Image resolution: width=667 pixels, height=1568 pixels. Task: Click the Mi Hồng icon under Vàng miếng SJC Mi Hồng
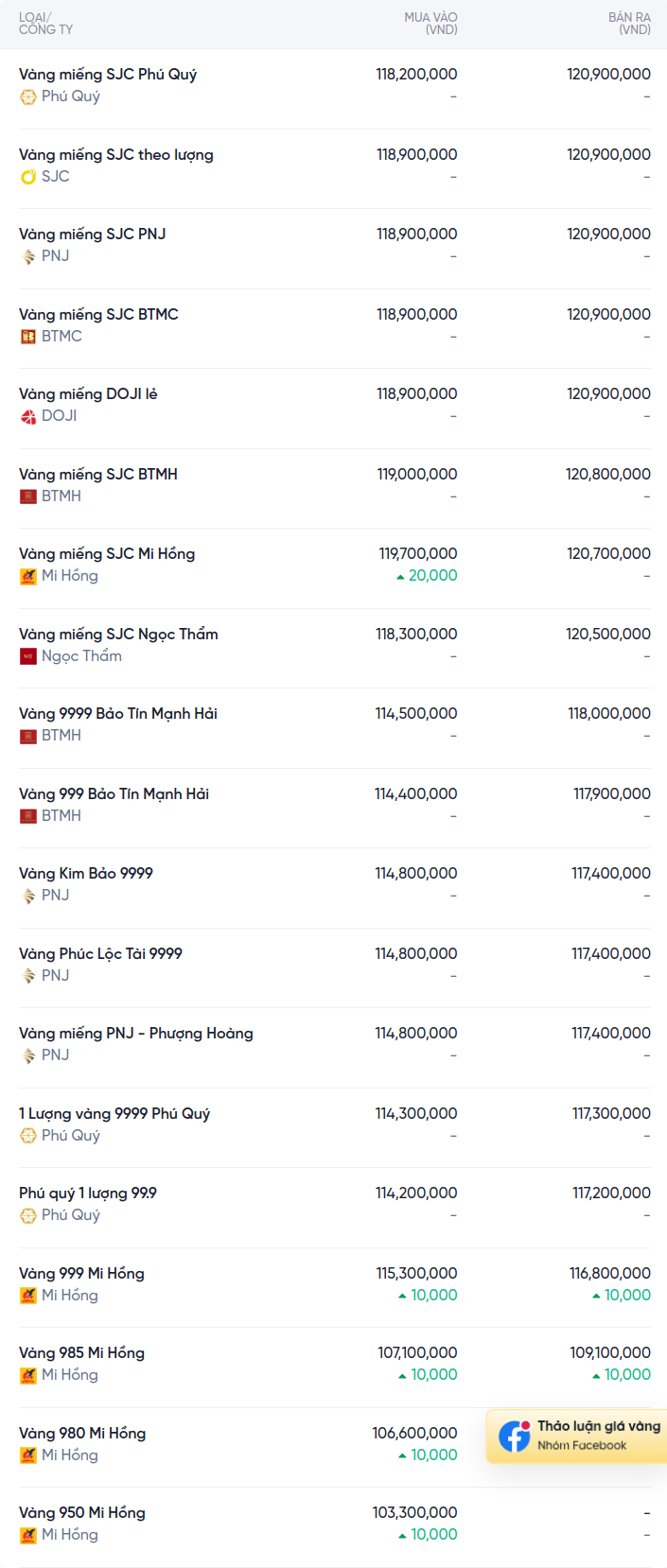(28, 576)
